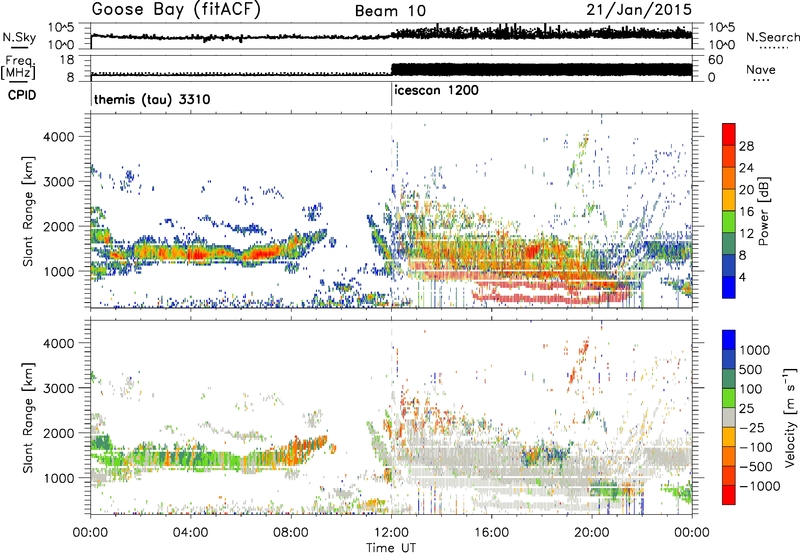Image resolution: width=800 pixels, height=554 pixels.
Task: Select the Freq. [MHz] axis label
Action: click(x=18, y=67)
